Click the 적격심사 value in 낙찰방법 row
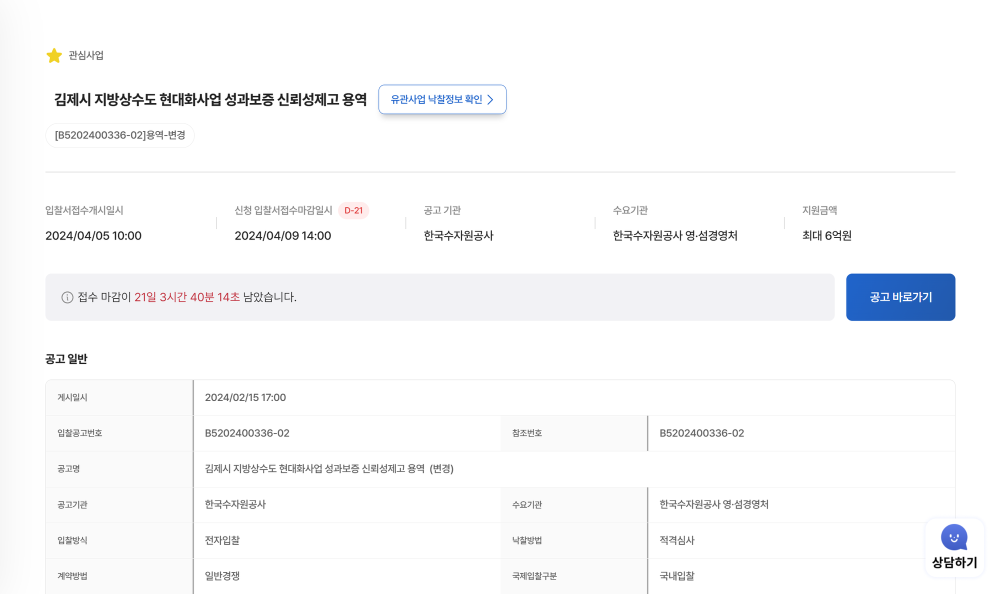1000x594 pixels. coord(677,540)
